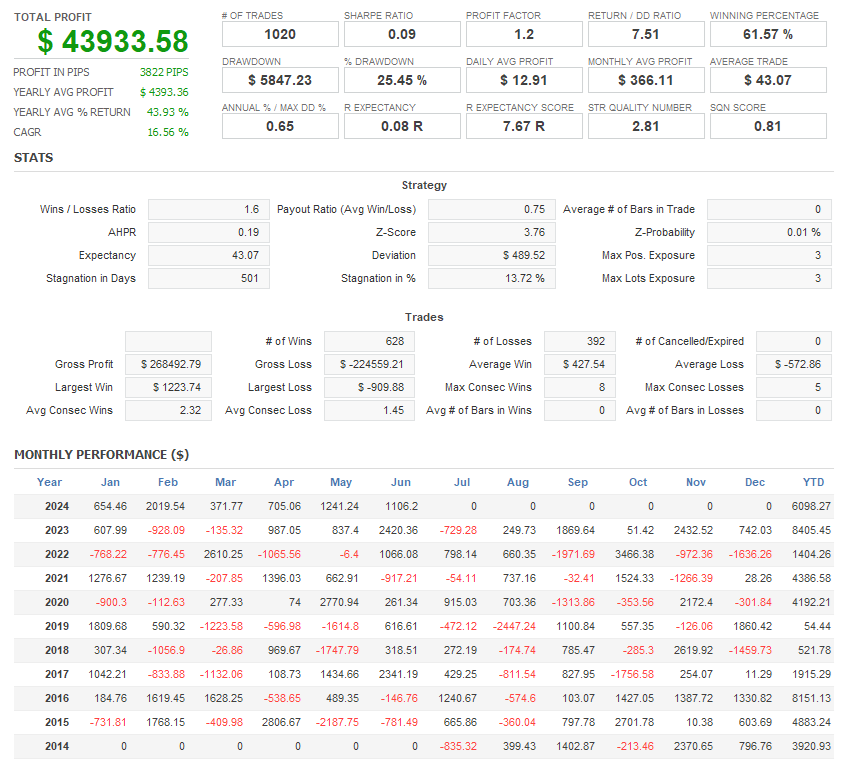Click the Average Trade value $ 43.07
Screen dimensions: 855x767
[768, 80]
